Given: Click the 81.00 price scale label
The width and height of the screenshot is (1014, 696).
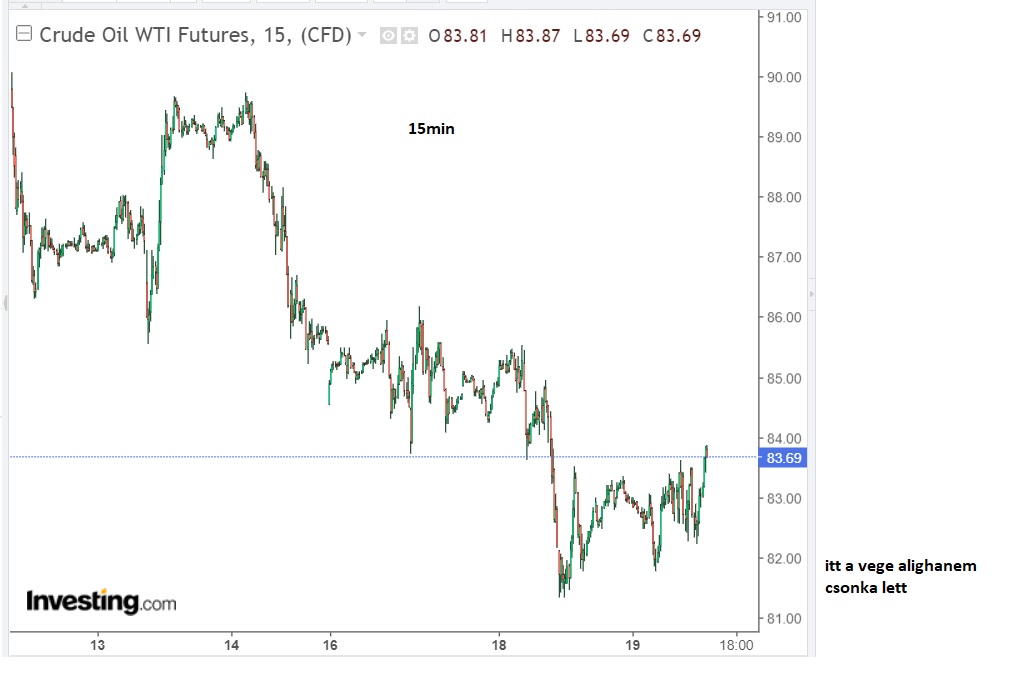Looking at the screenshot, I should (784, 619).
